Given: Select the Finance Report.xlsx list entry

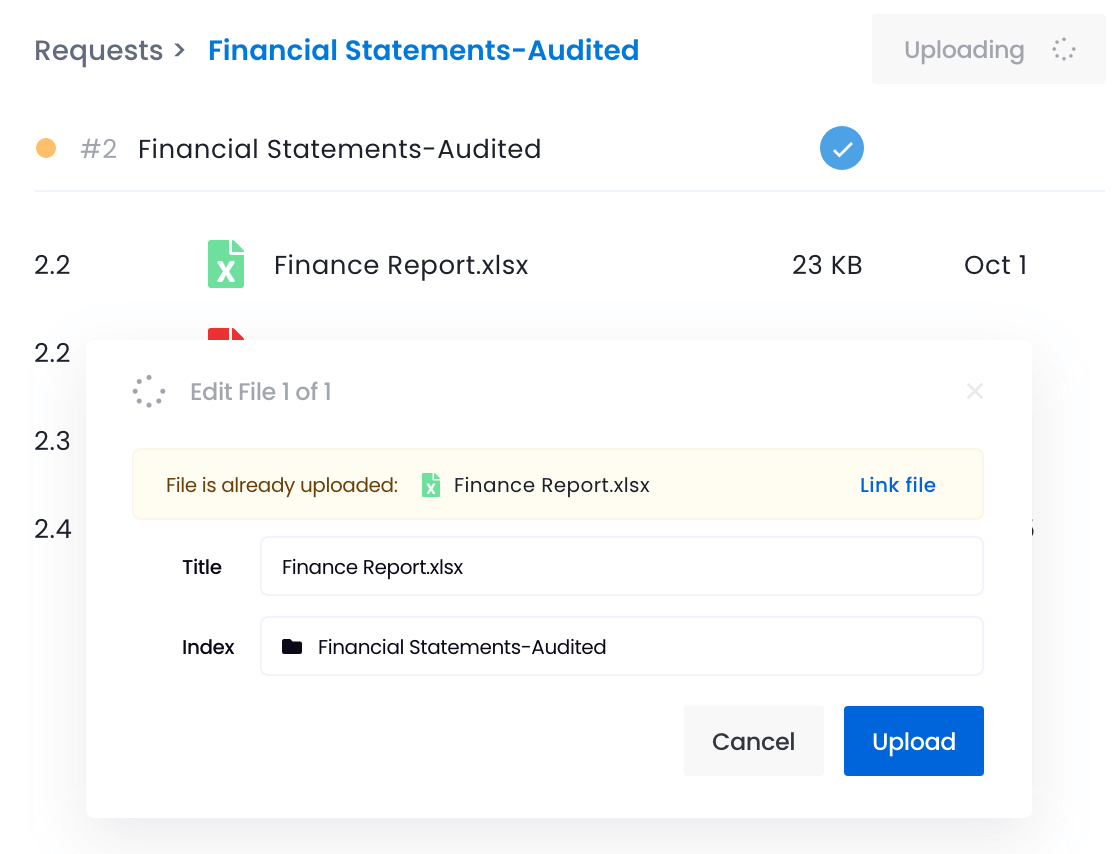Looking at the screenshot, I should (x=400, y=264).
